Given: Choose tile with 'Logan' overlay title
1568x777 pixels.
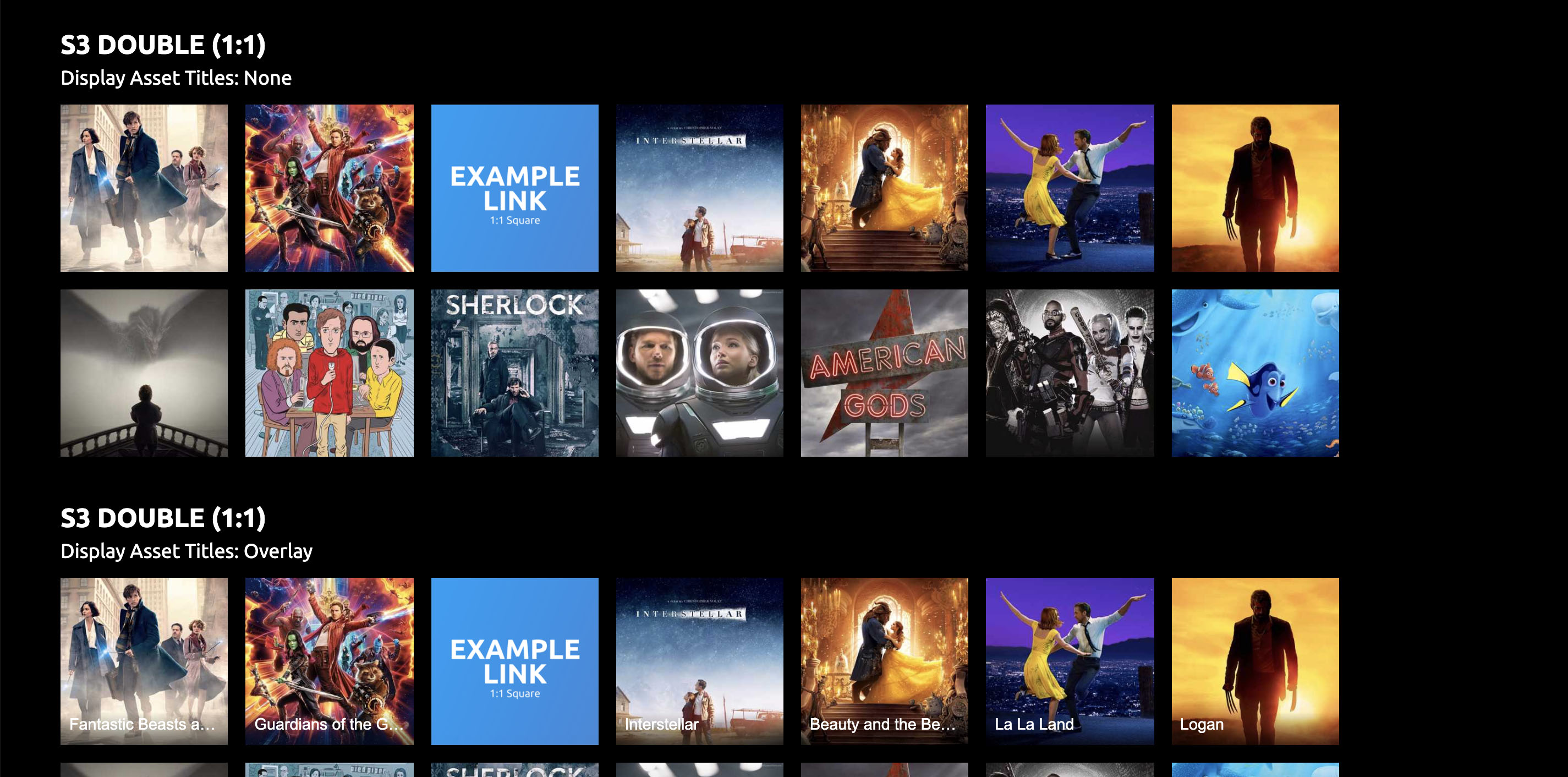Looking at the screenshot, I should [x=1255, y=661].
